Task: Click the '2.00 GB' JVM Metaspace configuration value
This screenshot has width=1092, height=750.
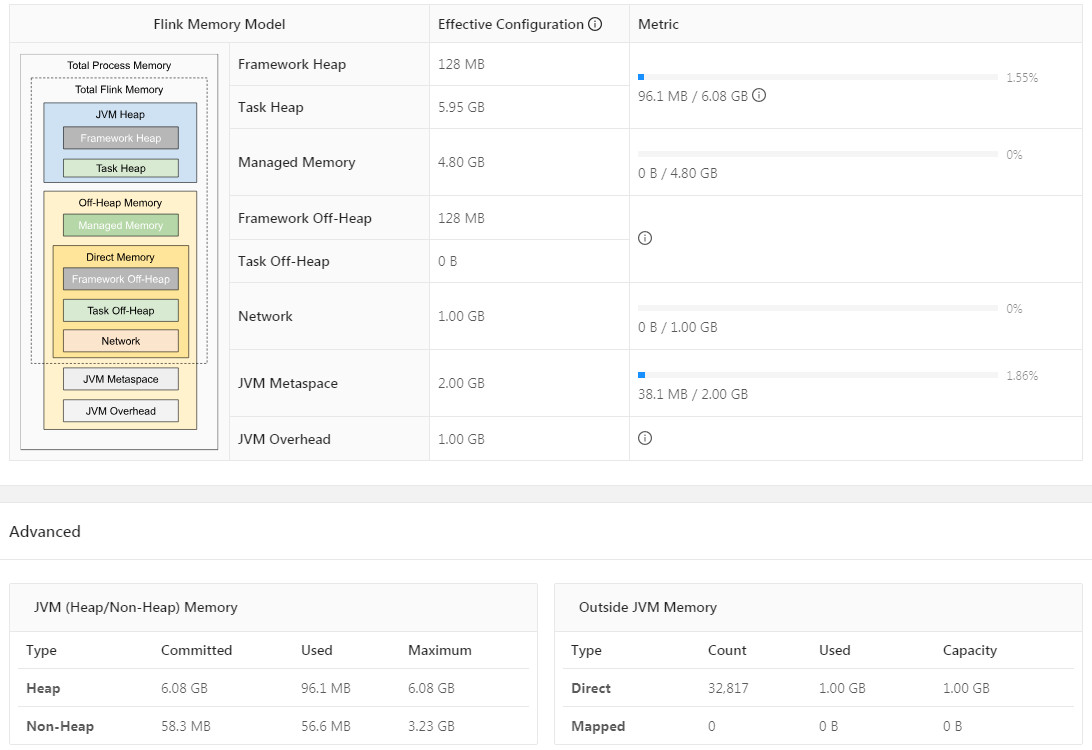Action: [x=461, y=383]
